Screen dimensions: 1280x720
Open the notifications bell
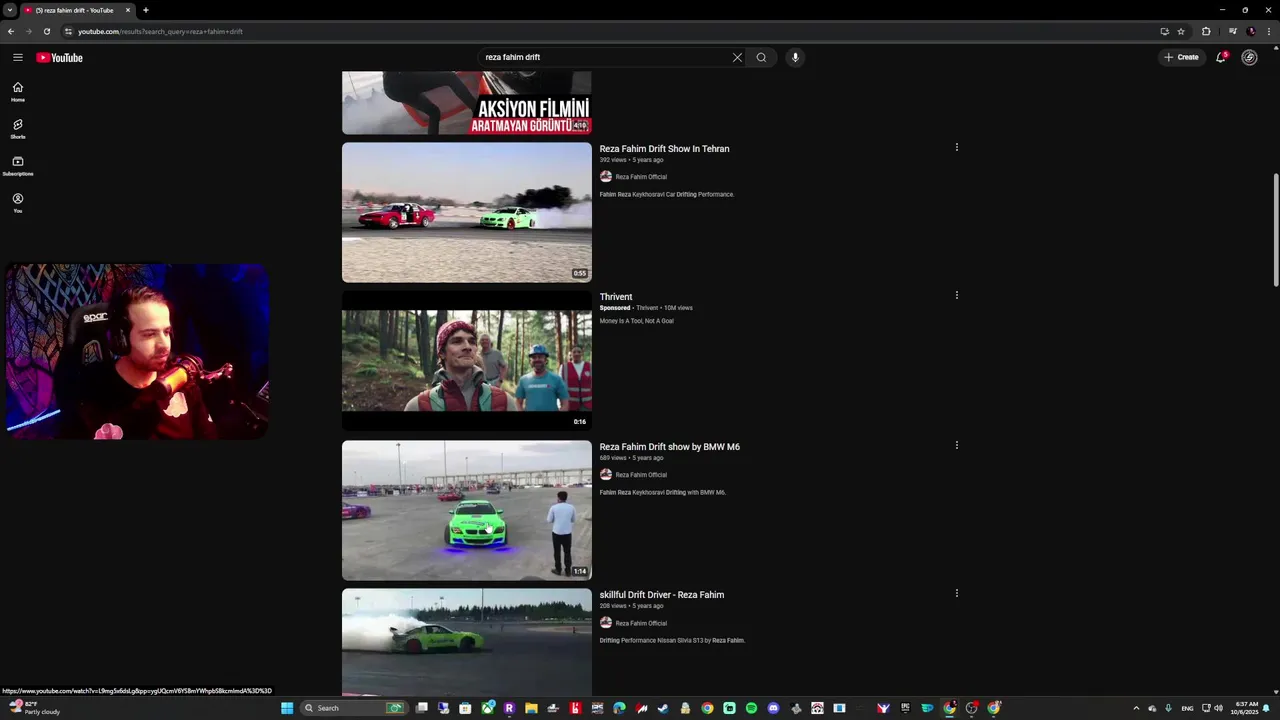[1221, 57]
